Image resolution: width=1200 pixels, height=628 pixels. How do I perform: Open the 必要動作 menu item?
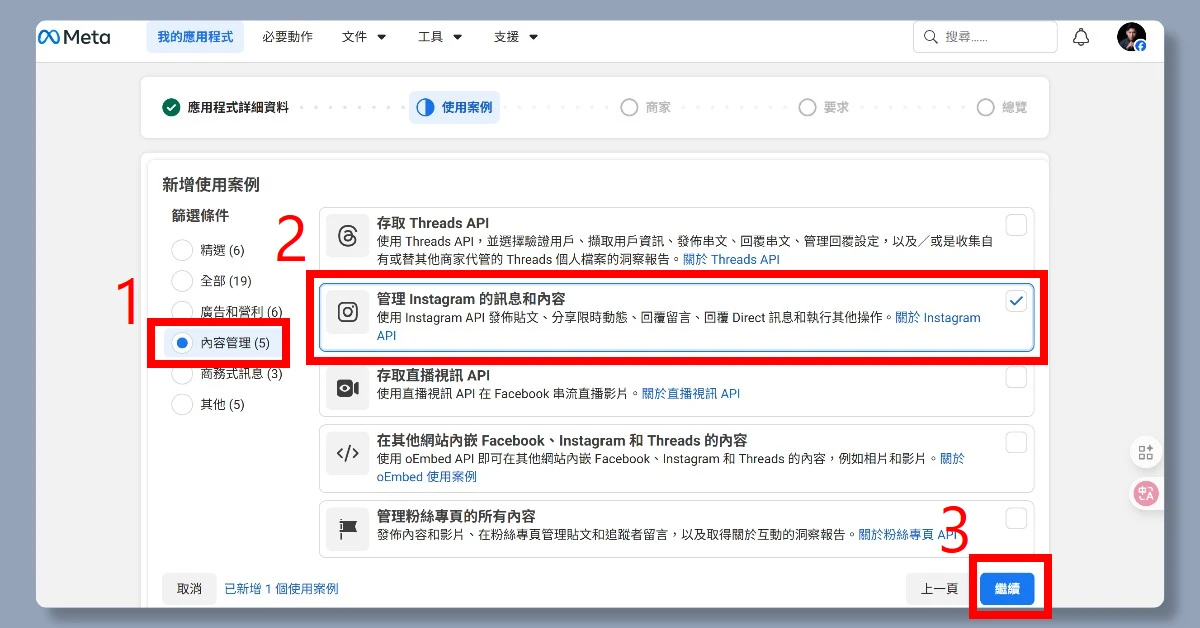pyautogui.click(x=288, y=37)
